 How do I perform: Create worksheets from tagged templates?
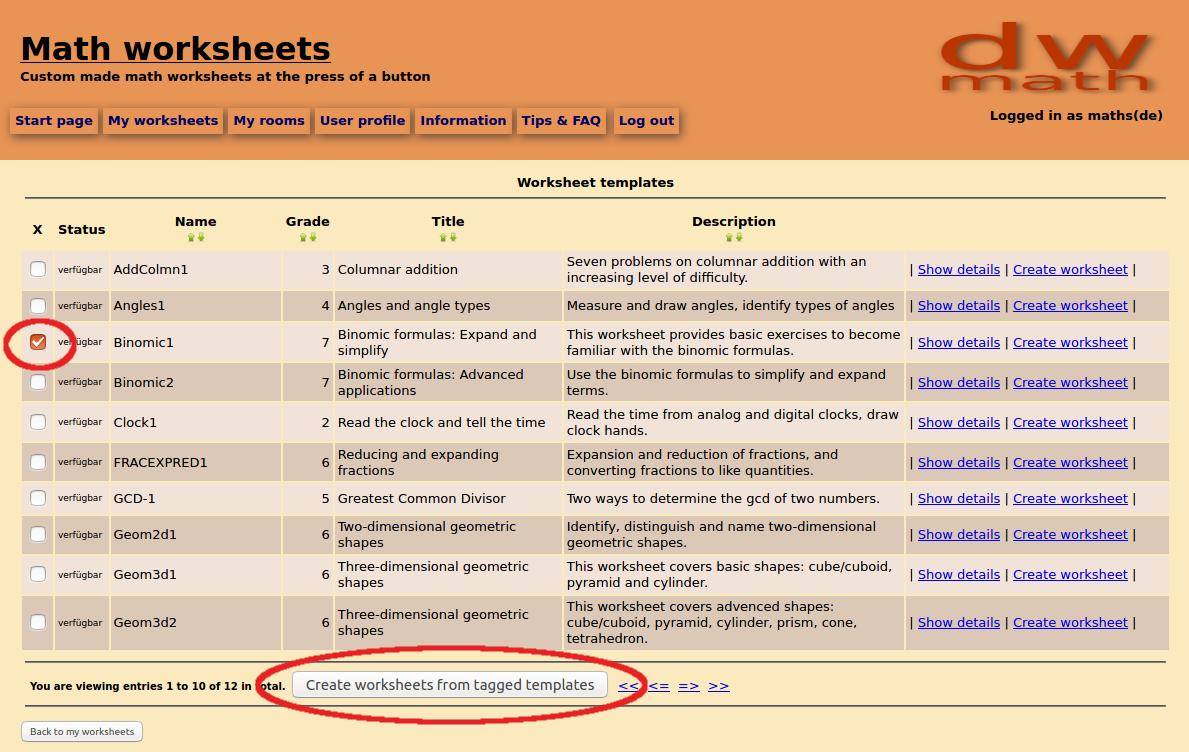pos(448,684)
